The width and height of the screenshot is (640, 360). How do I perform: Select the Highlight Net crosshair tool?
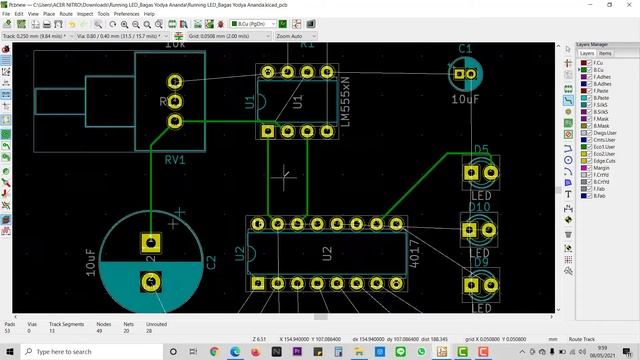coord(568,63)
